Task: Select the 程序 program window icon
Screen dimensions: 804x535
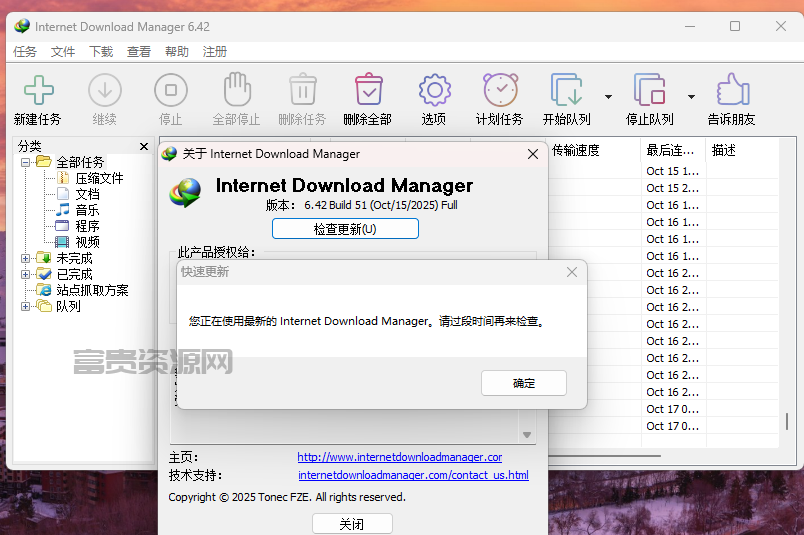Action: (62, 226)
